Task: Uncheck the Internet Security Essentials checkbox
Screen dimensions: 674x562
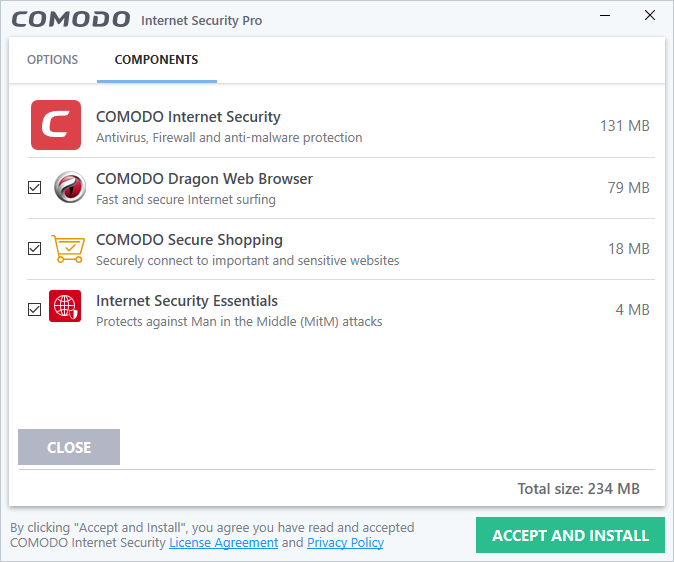Action: pos(34,310)
